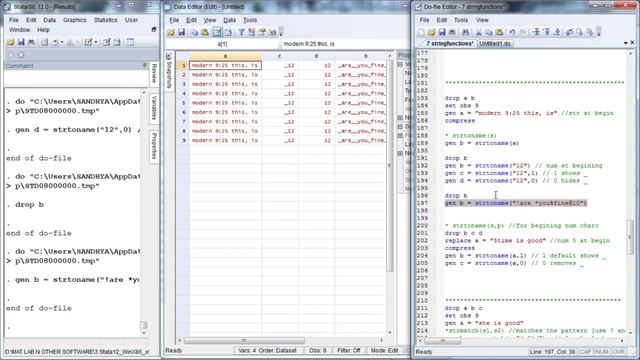This screenshot has width=640, height=360.
Task: Snapshots icon in Data Editor toolbar
Action: click(x=272, y=32)
